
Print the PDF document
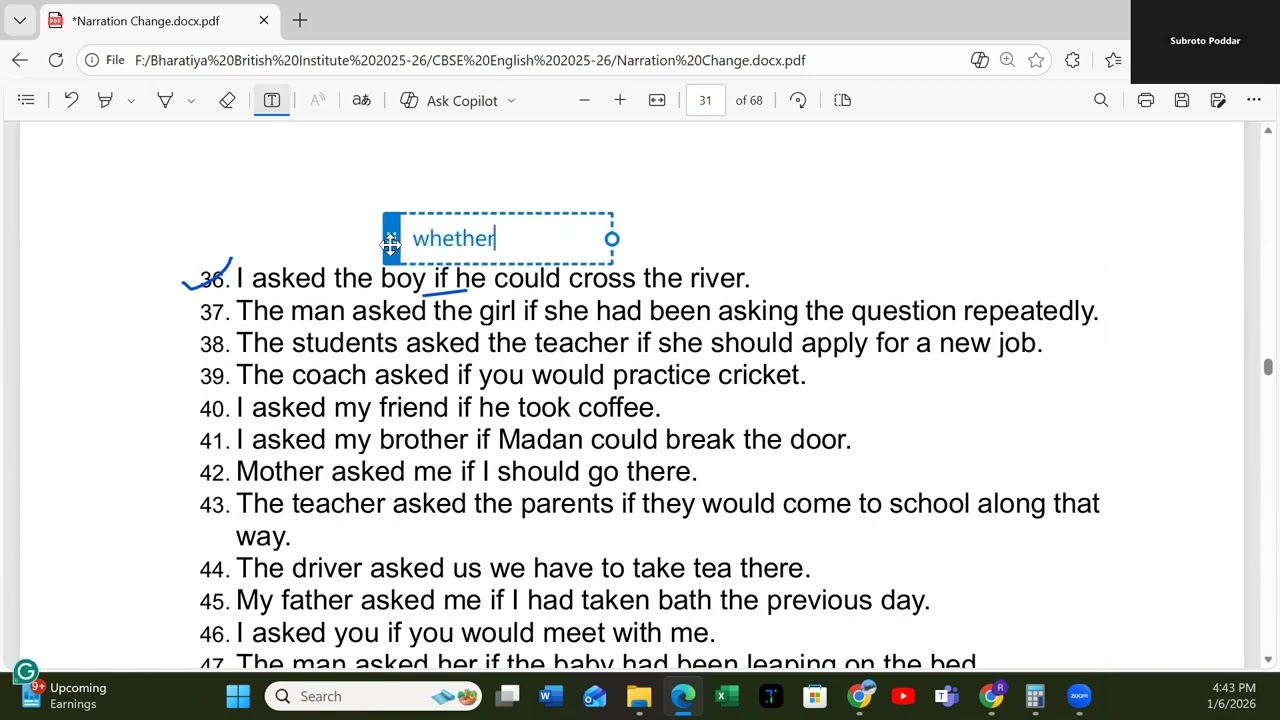tap(1146, 100)
